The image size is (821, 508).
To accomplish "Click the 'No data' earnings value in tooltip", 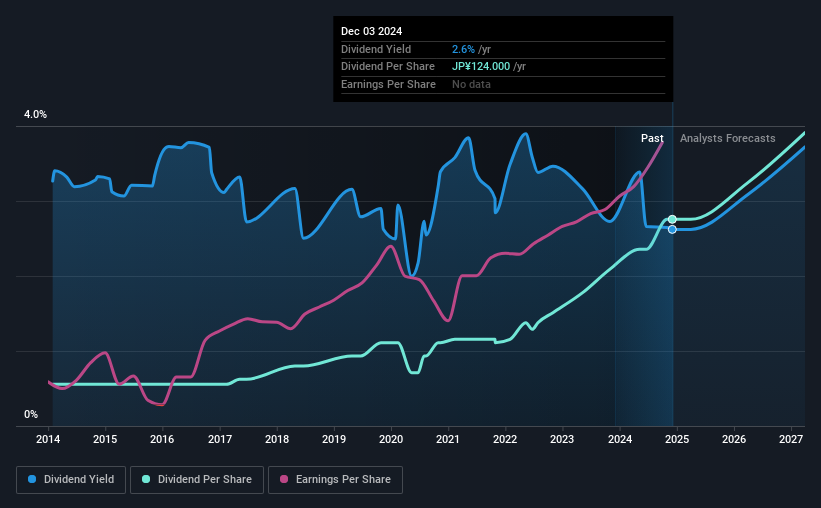I will 471,84.
